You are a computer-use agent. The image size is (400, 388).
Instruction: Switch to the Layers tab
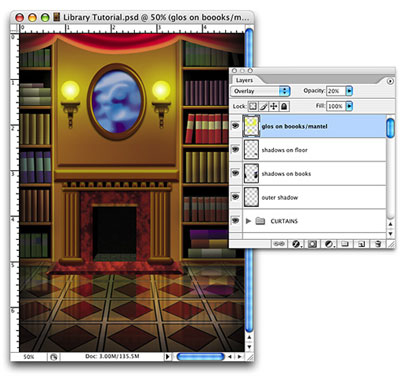pos(244,80)
